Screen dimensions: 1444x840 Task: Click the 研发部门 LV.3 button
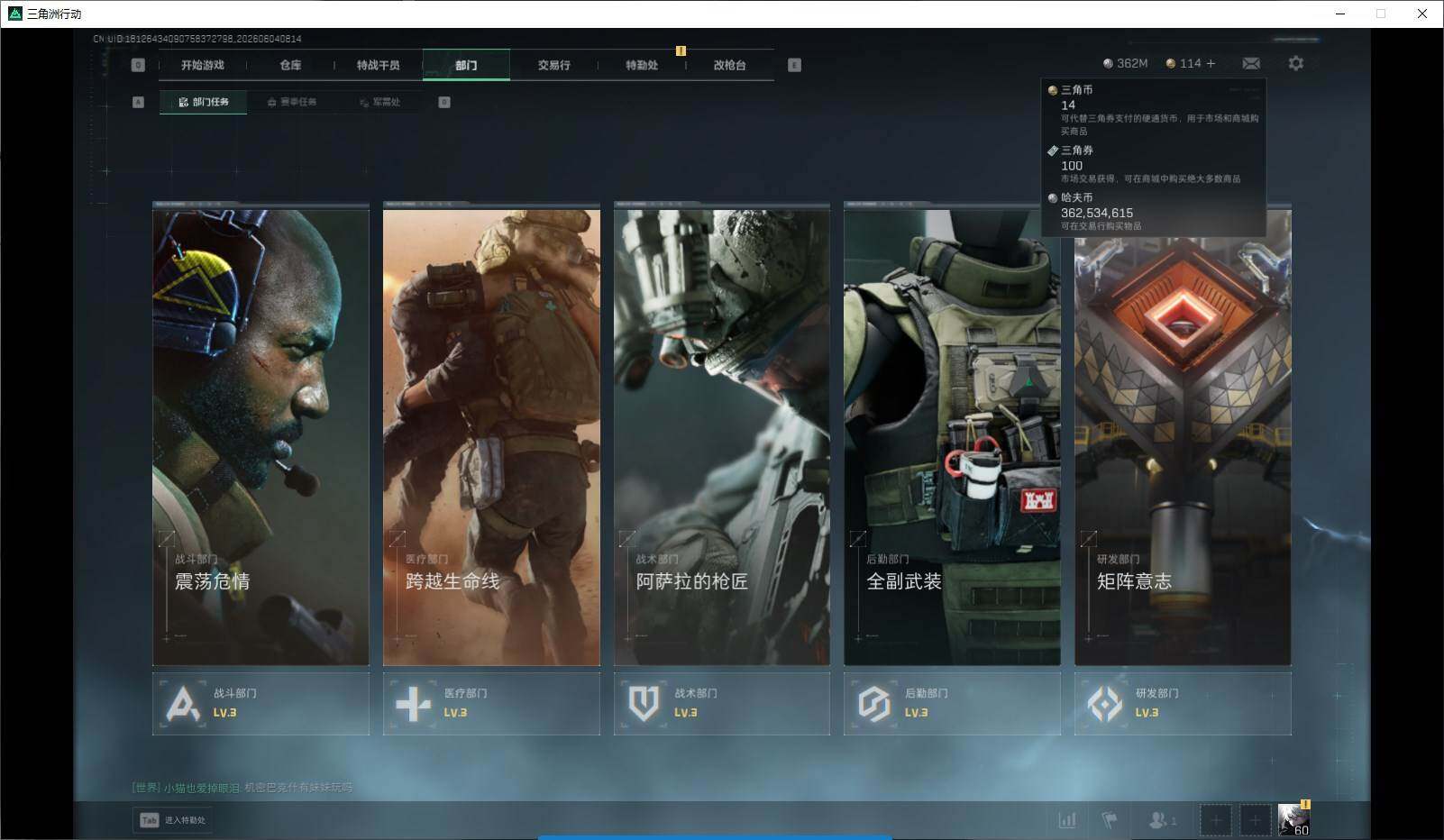click(x=1183, y=704)
